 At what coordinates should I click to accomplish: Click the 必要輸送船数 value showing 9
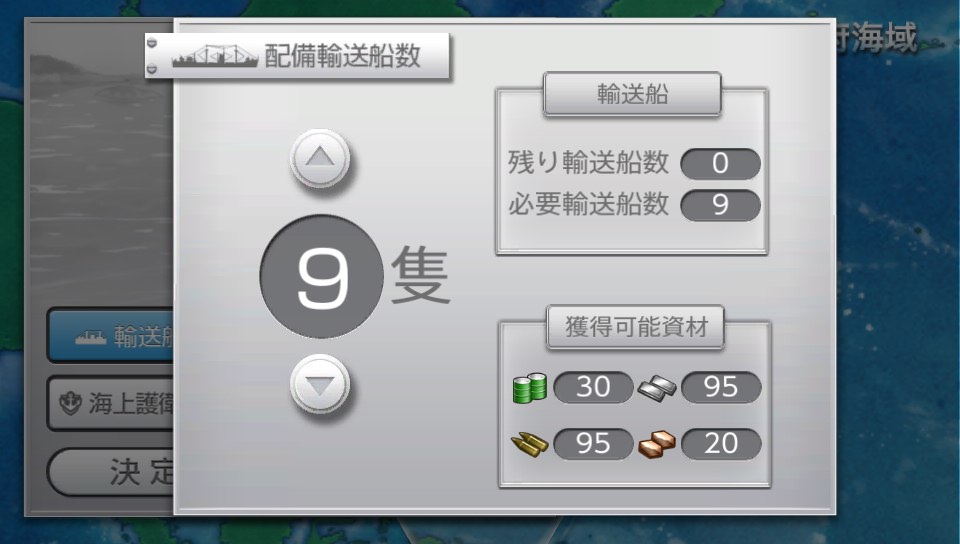click(721, 205)
